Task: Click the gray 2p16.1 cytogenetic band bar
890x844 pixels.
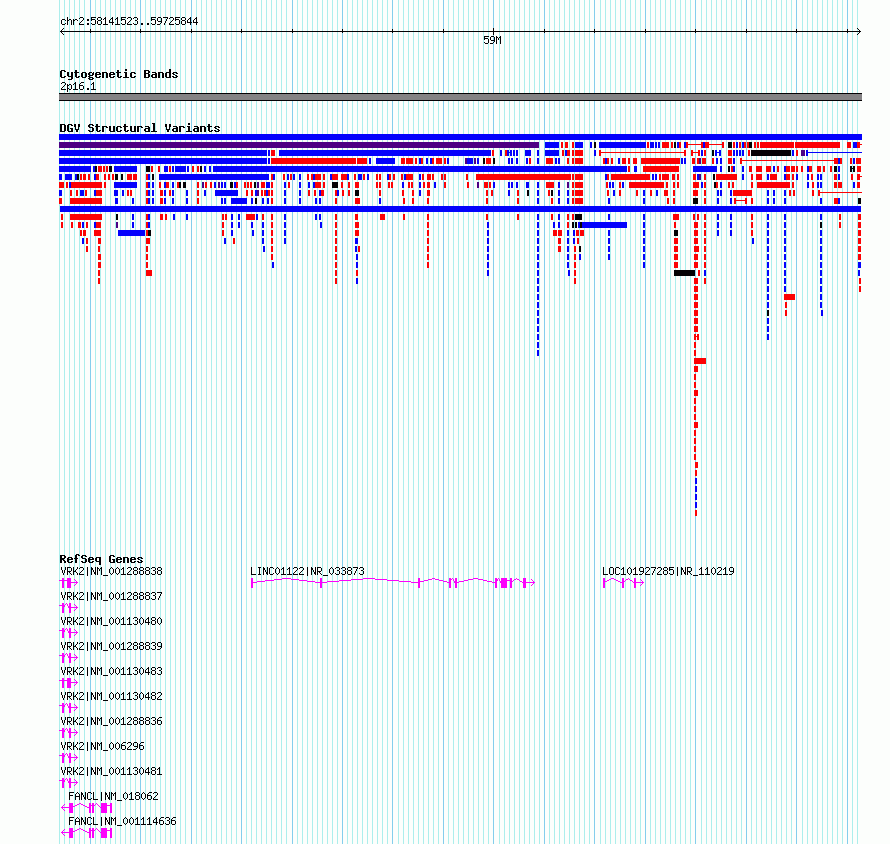Action: 460,97
